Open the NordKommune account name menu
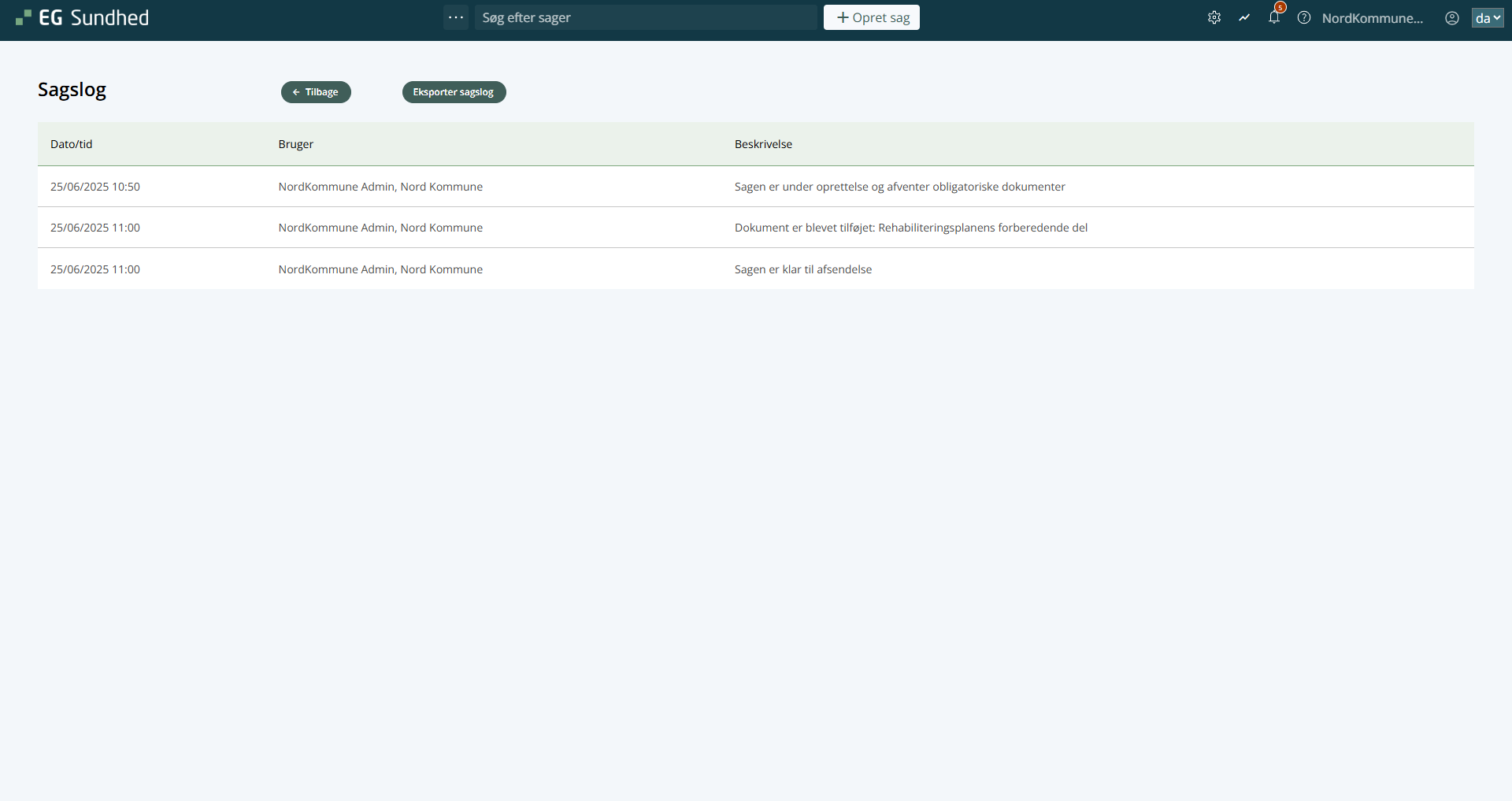 click(1372, 18)
